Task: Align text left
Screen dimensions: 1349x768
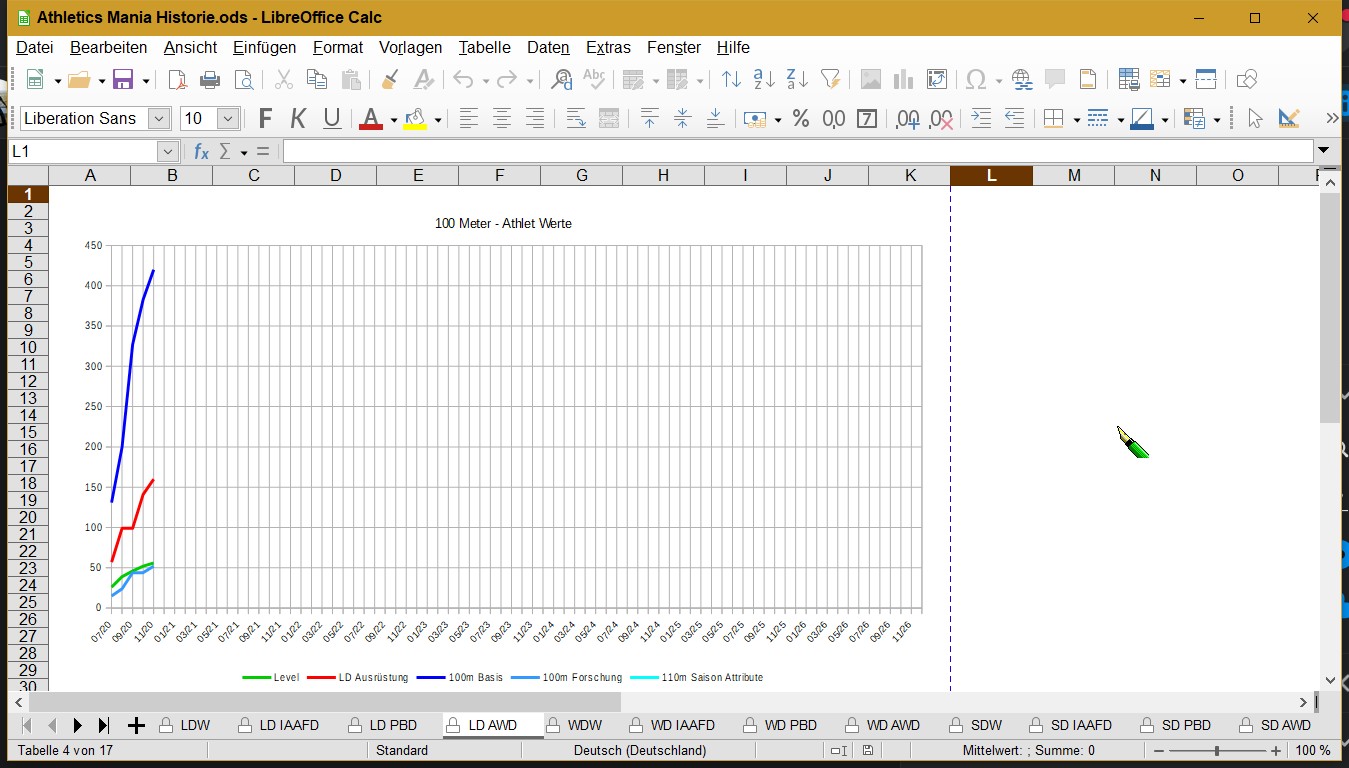Action: click(468, 119)
